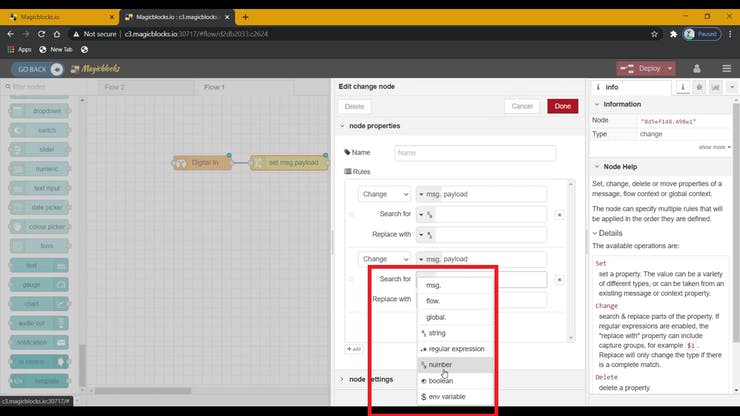Open browser extensions puzzle icon
This screenshot has width=740, height=416.
[x=673, y=34]
